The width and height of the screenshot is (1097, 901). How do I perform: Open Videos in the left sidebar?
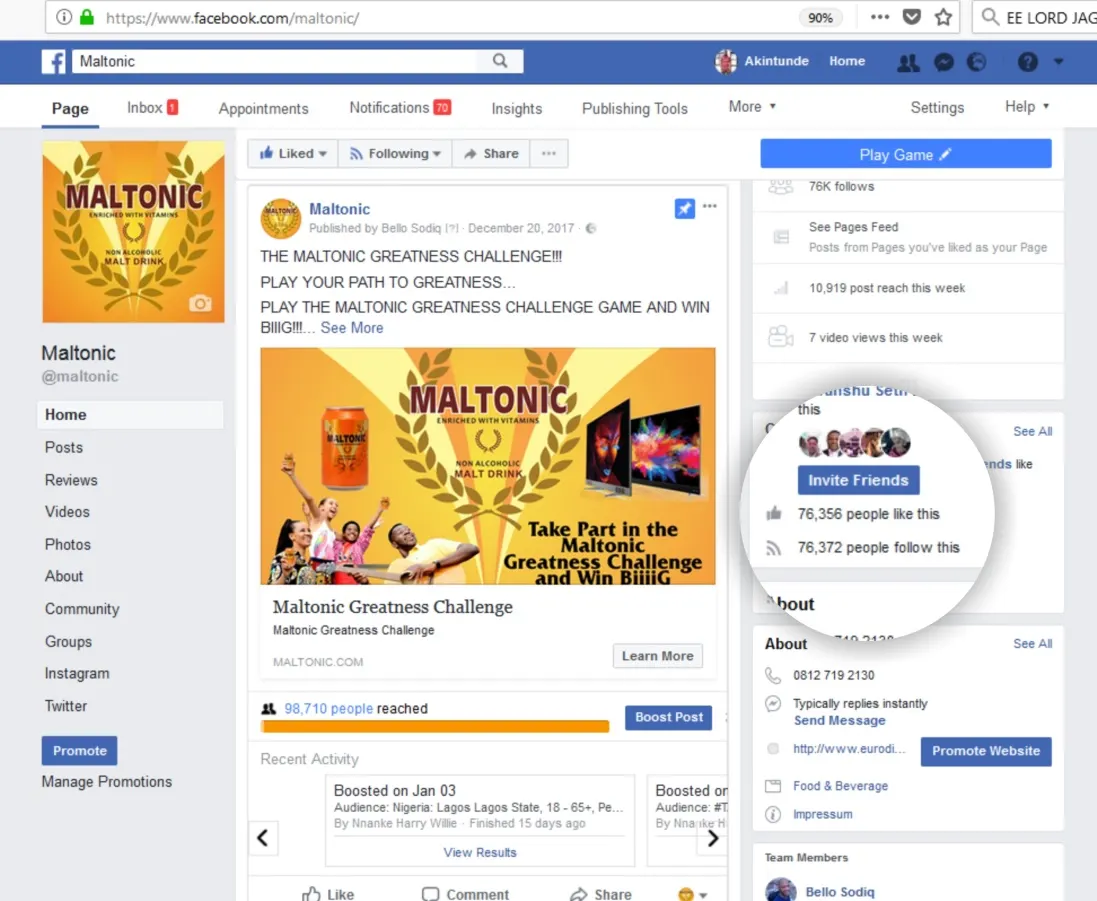click(67, 512)
